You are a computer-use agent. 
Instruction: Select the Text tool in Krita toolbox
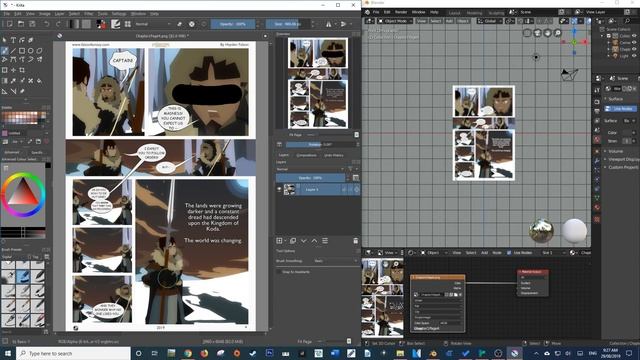tap(13, 40)
